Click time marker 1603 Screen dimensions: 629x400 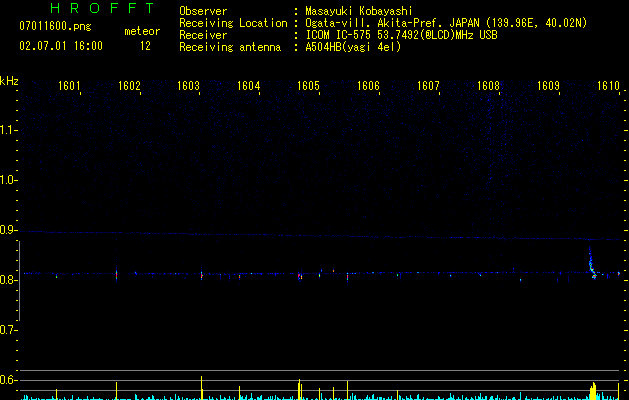pyautogui.click(x=189, y=86)
